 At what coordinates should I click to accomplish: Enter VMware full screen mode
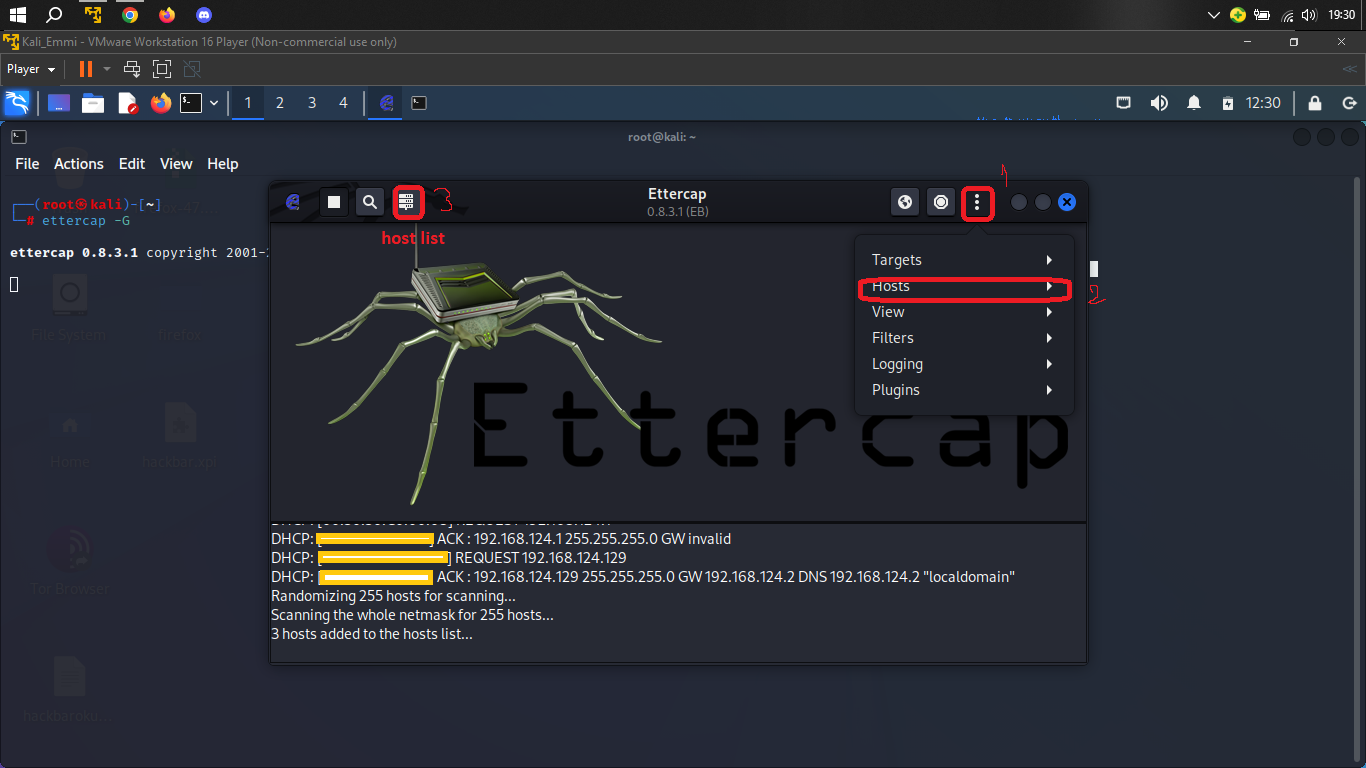click(162, 69)
